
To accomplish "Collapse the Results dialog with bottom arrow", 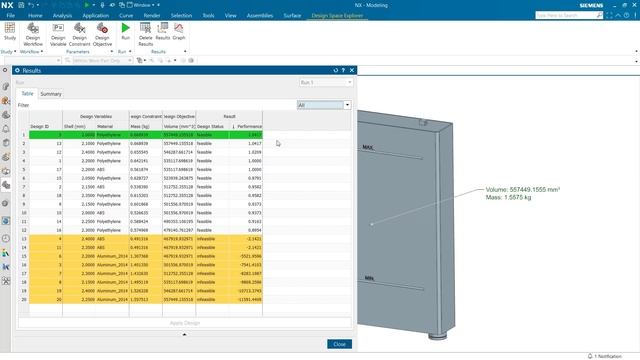I will (x=184, y=334).
